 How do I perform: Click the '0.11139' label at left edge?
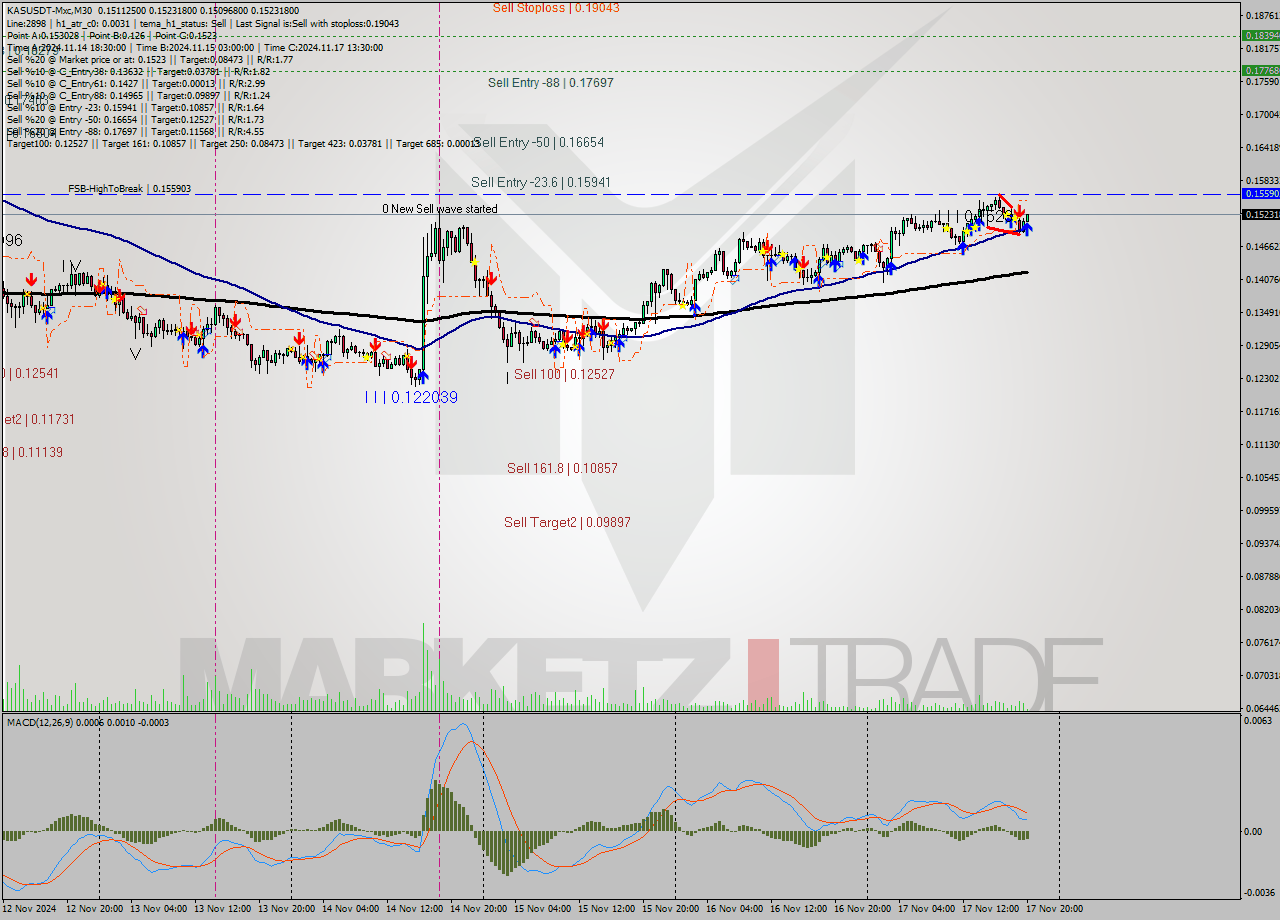coord(32,452)
